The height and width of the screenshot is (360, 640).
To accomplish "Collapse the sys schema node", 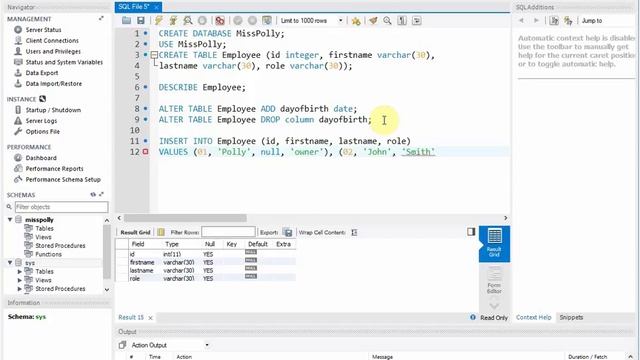I will pos(10,263).
